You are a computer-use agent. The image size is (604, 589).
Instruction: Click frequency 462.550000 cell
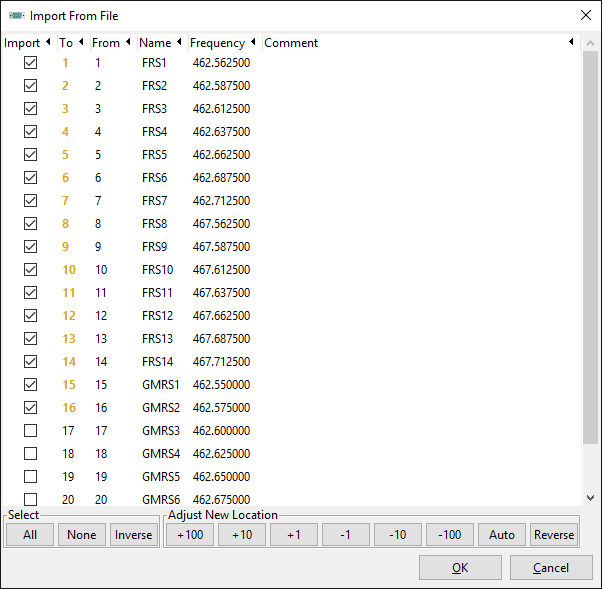(221, 385)
